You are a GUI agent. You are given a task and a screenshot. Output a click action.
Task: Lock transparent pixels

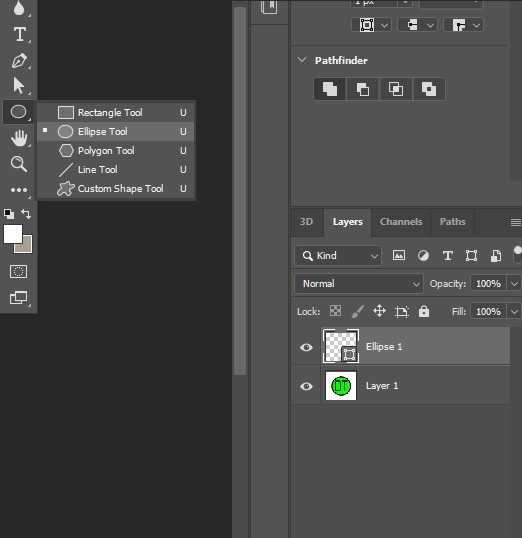click(335, 311)
